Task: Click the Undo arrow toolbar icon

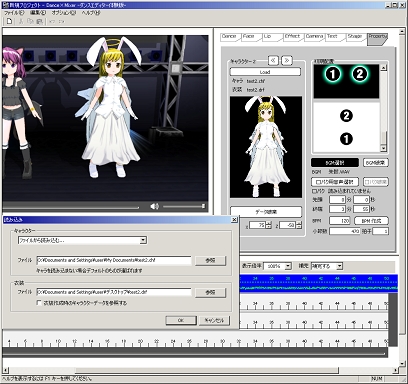Action: tap(52, 22)
